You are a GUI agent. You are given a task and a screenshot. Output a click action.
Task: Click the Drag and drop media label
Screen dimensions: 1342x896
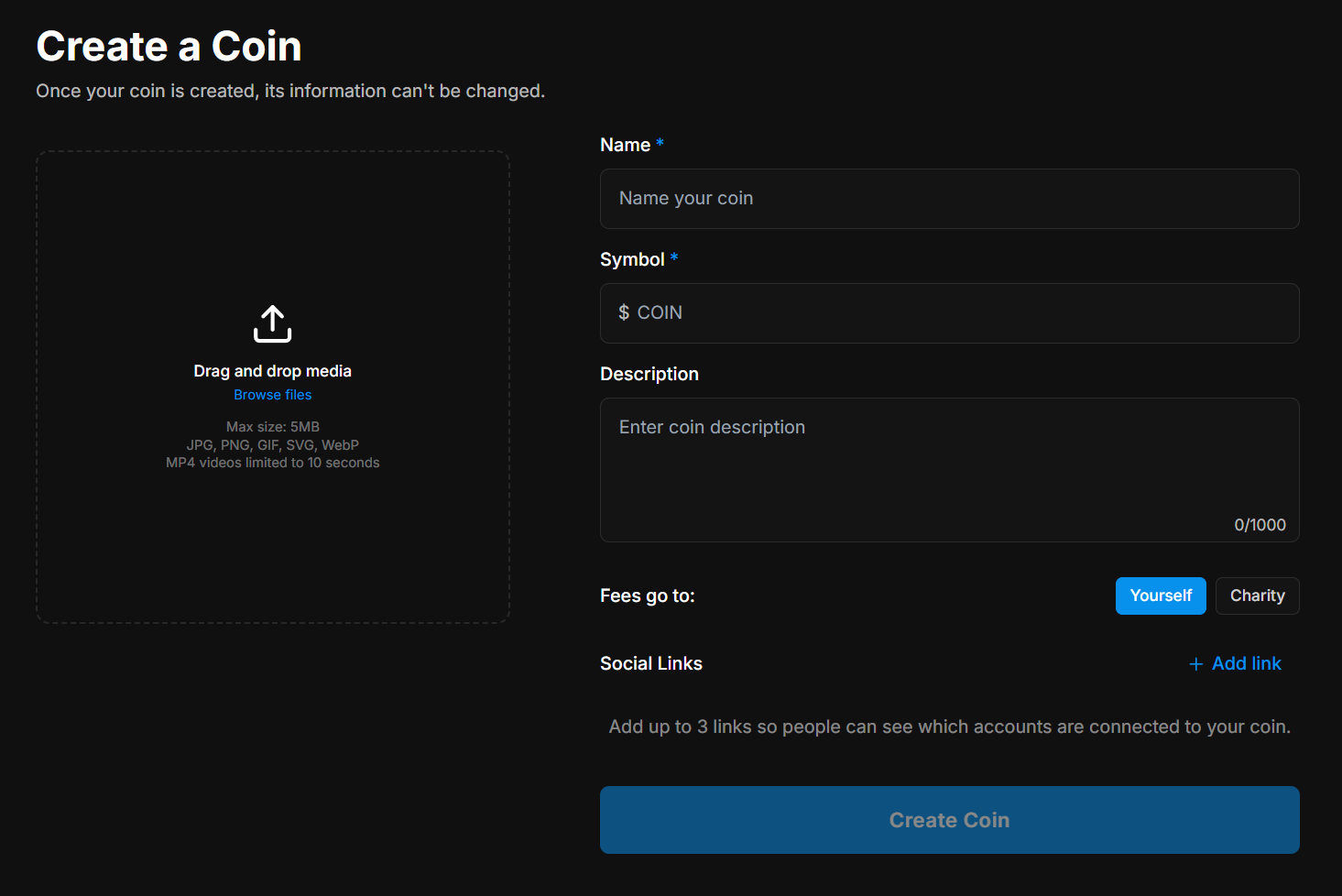[x=272, y=370]
